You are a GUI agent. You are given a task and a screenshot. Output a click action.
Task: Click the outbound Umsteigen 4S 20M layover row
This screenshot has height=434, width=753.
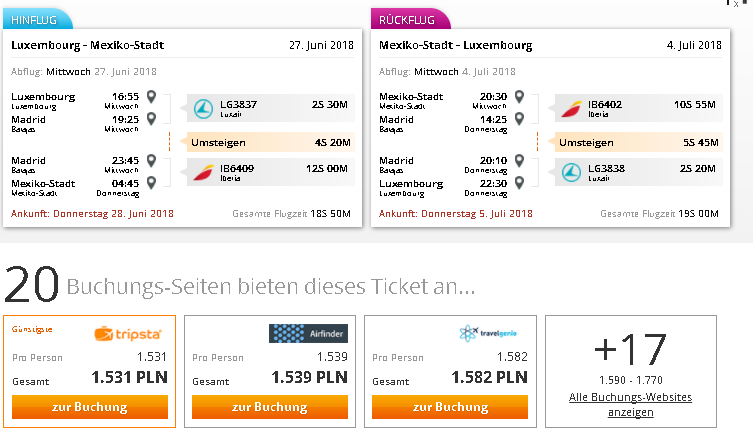coord(271,142)
